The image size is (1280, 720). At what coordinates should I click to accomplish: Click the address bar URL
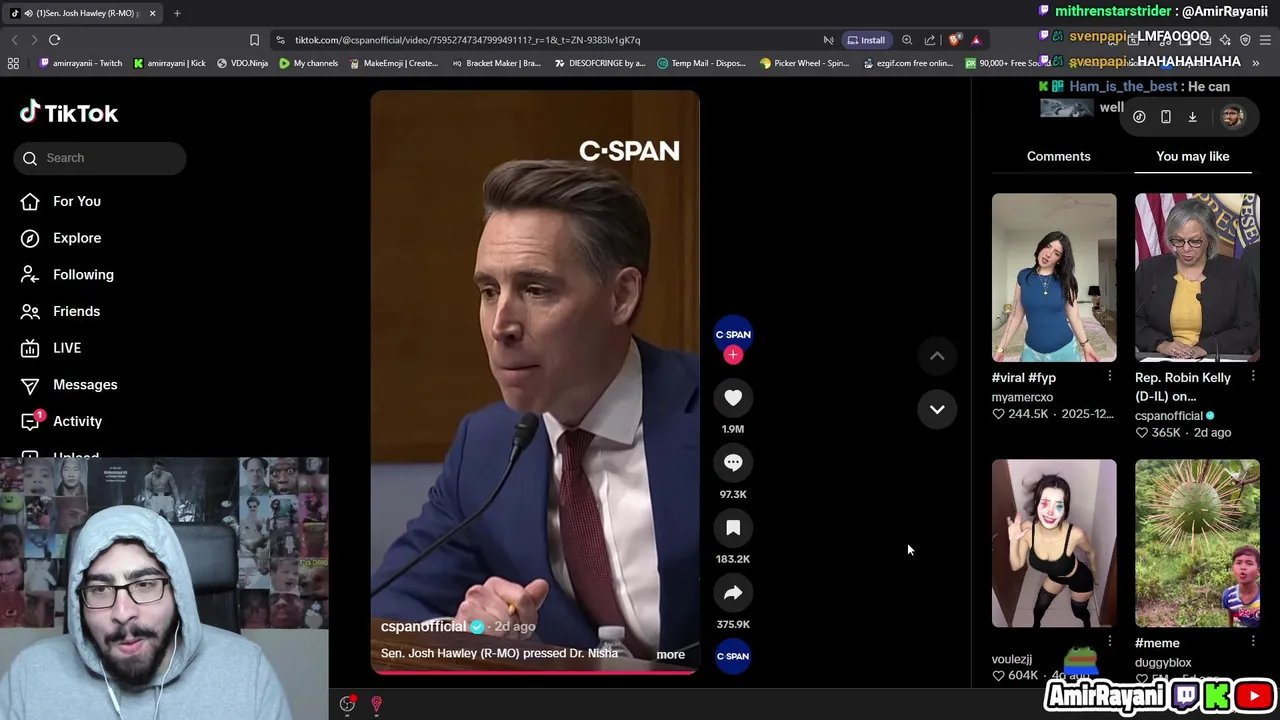click(x=467, y=40)
